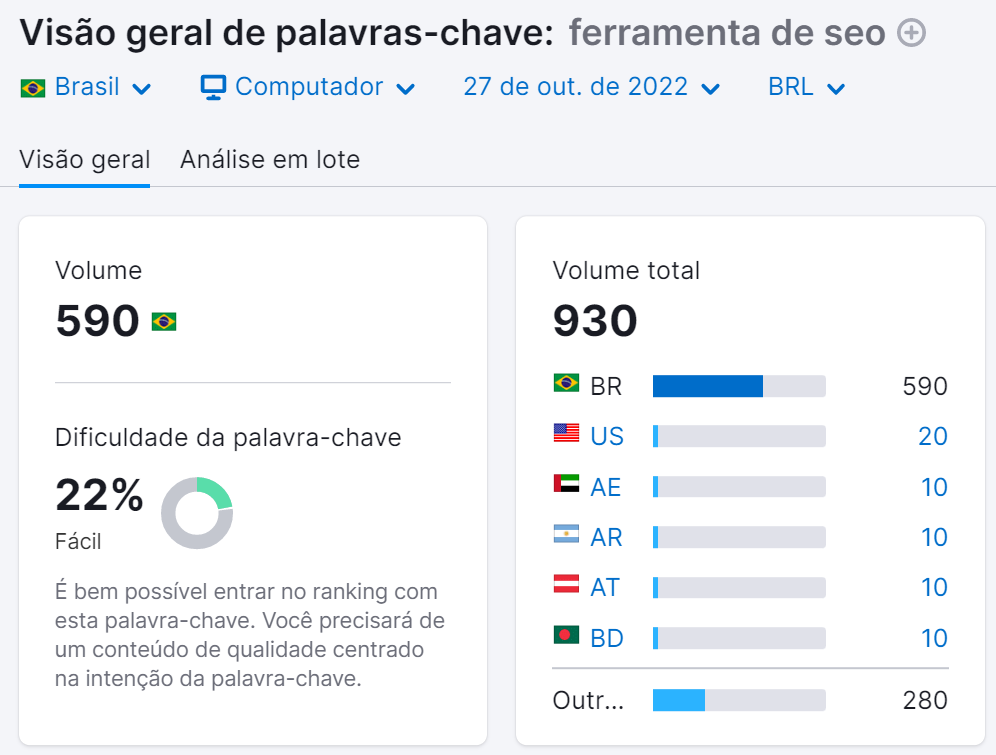Click the computer device icon
This screenshot has height=755, width=996.
[x=213, y=87]
